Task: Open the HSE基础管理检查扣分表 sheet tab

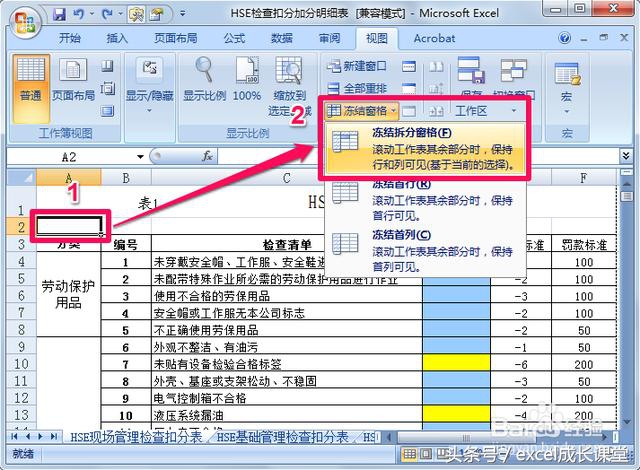Action: tap(284, 437)
